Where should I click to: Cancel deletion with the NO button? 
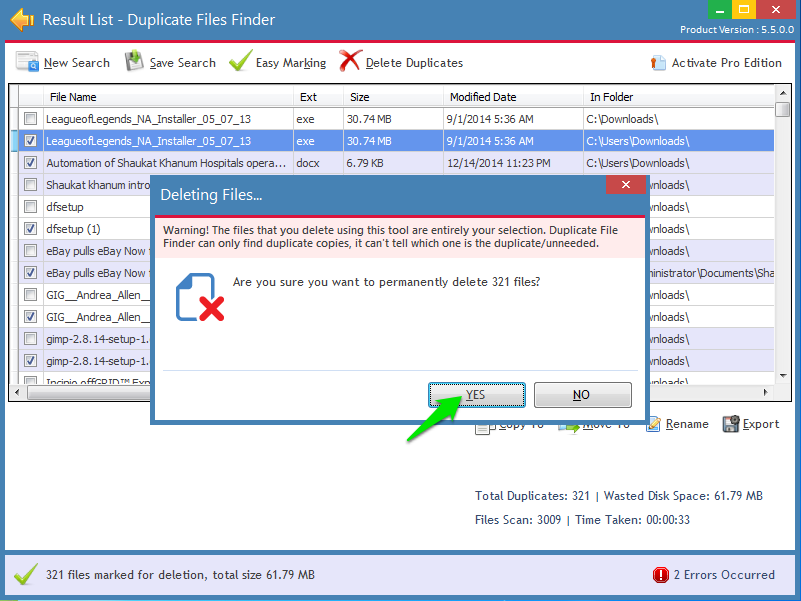click(x=583, y=395)
